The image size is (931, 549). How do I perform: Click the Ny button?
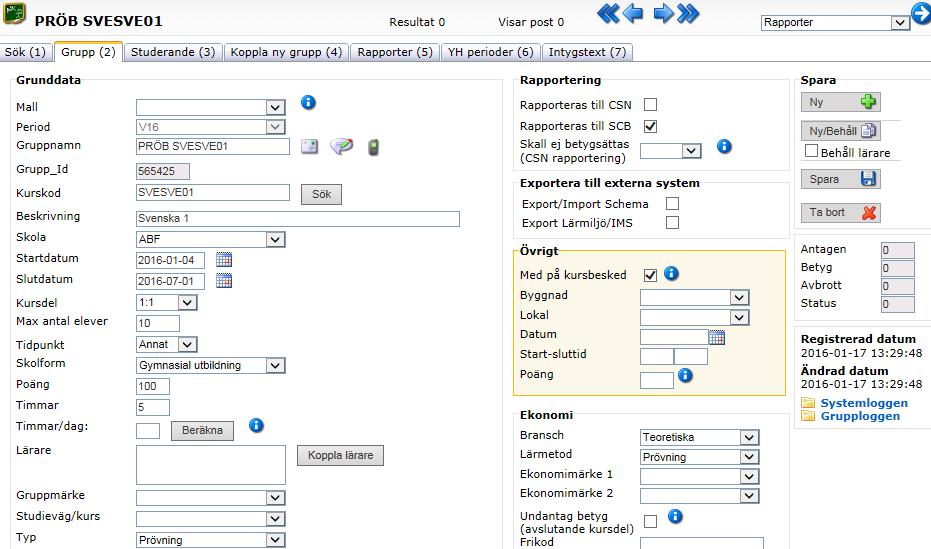[x=840, y=102]
